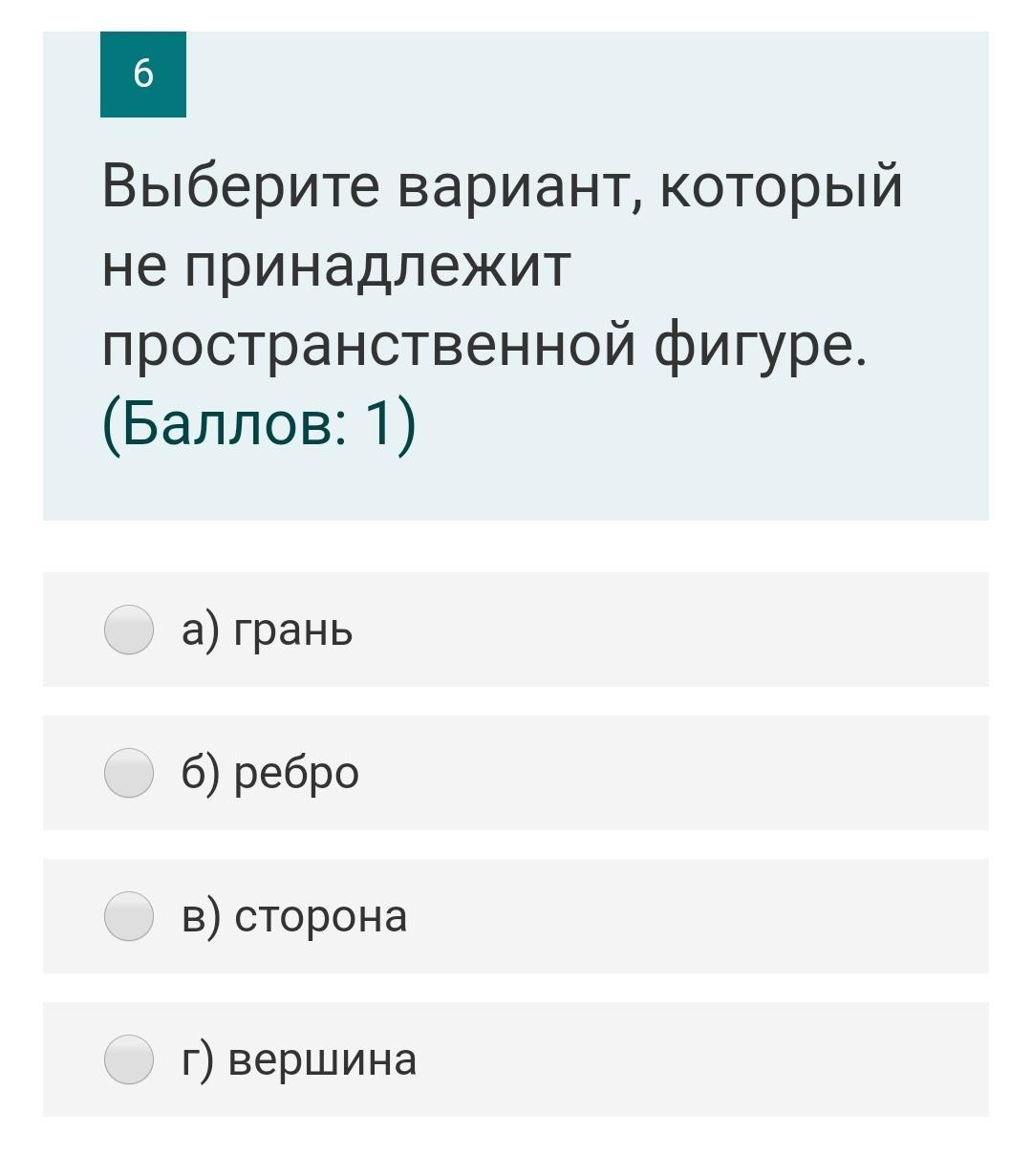Click the 'а) грань' answer label text

(267, 631)
